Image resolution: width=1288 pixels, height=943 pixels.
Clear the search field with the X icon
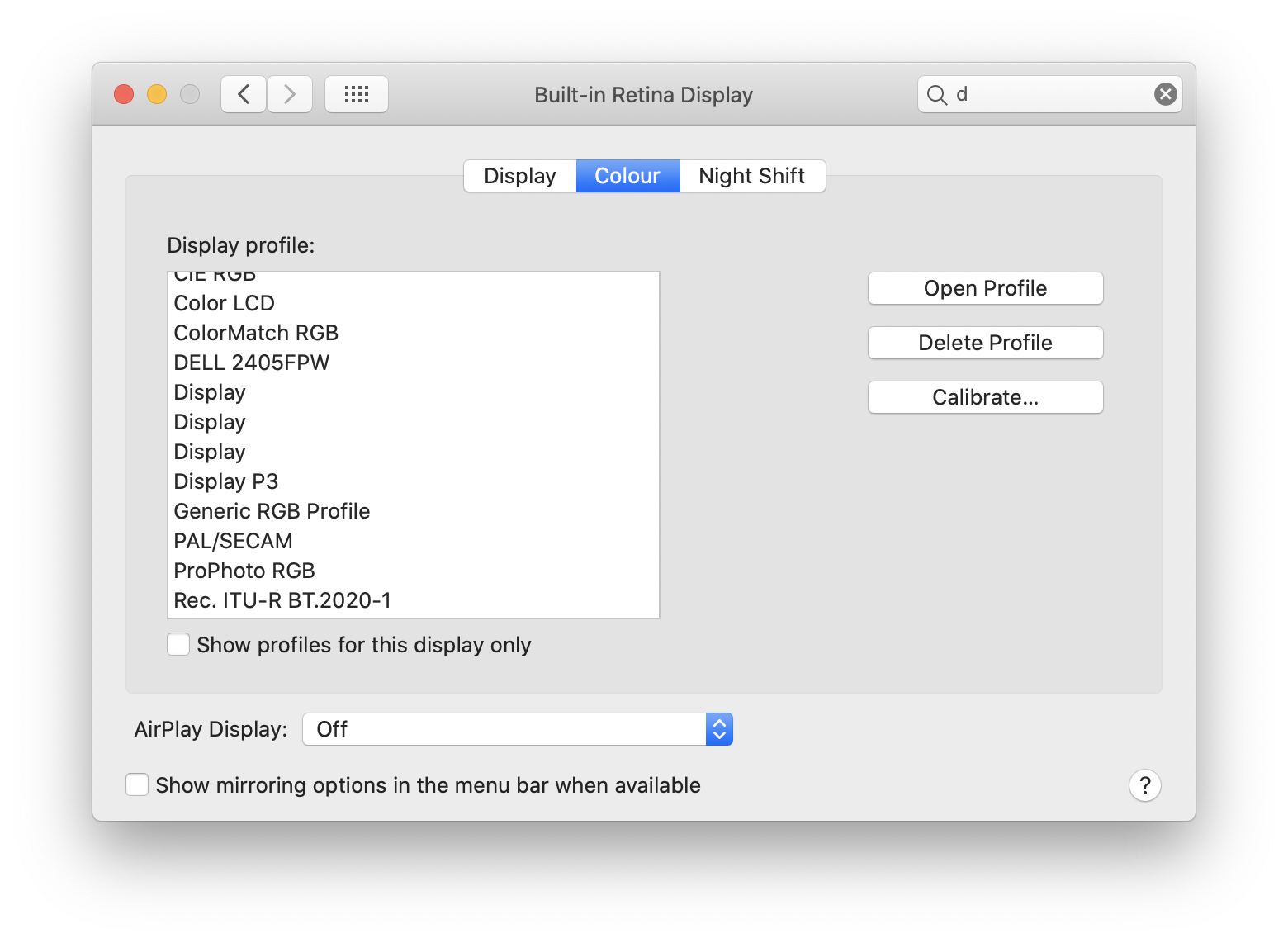click(1165, 94)
